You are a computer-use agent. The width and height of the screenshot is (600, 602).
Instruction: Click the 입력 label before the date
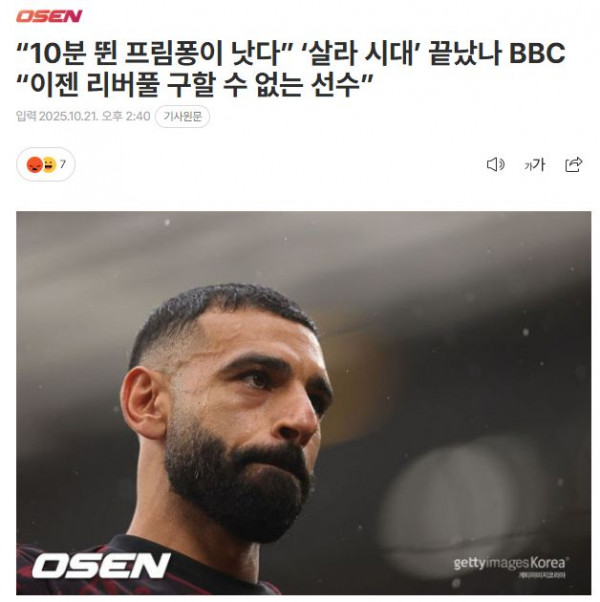[26, 116]
